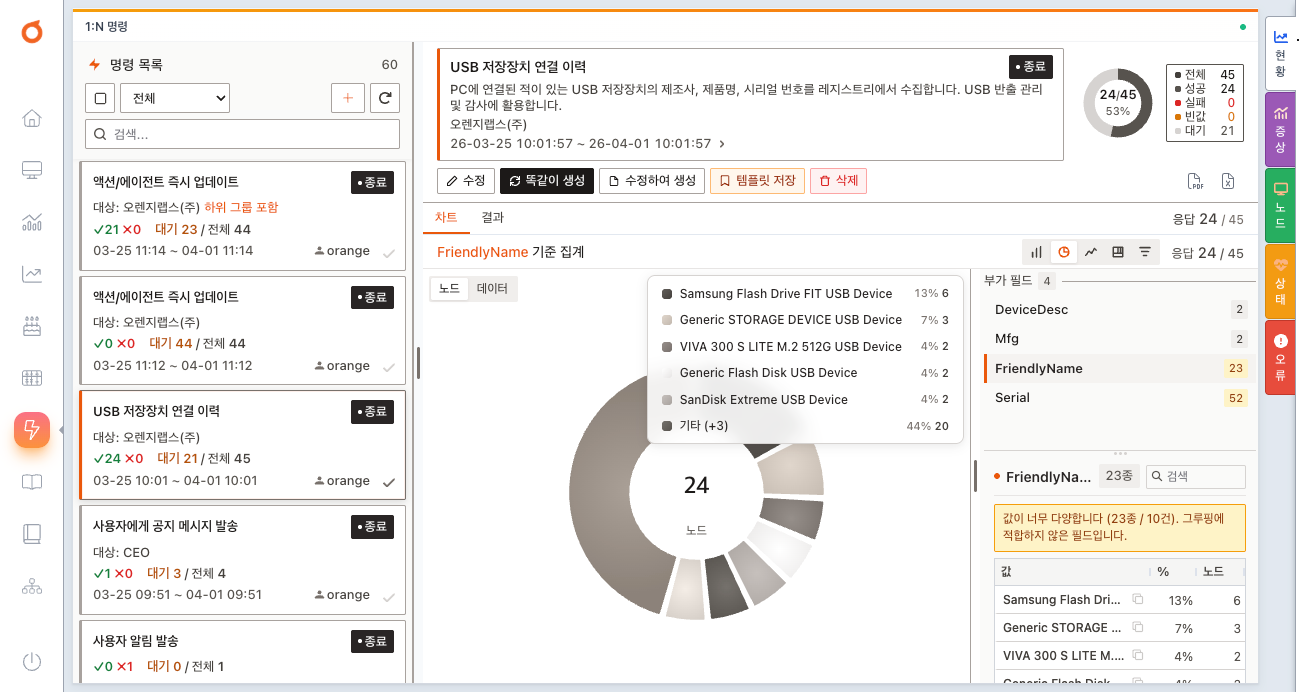The width and height of the screenshot is (1299, 692).
Task: Toggle check mark on USB 저장장치 연결 이력 card
Action: (x=389, y=482)
